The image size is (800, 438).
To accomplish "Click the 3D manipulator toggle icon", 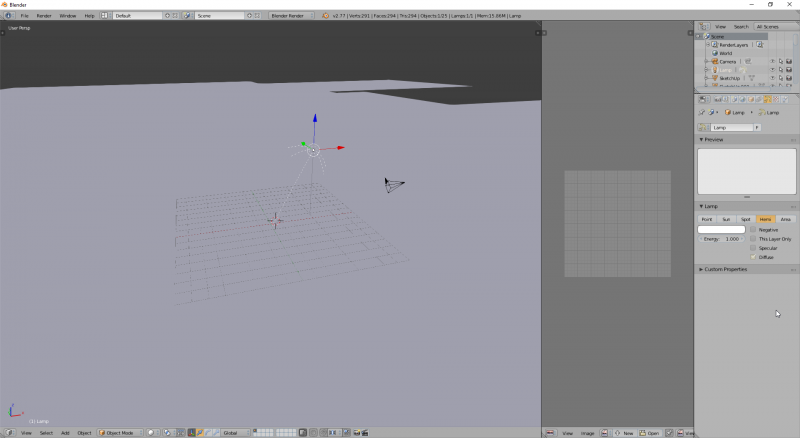I will coord(191,433).
